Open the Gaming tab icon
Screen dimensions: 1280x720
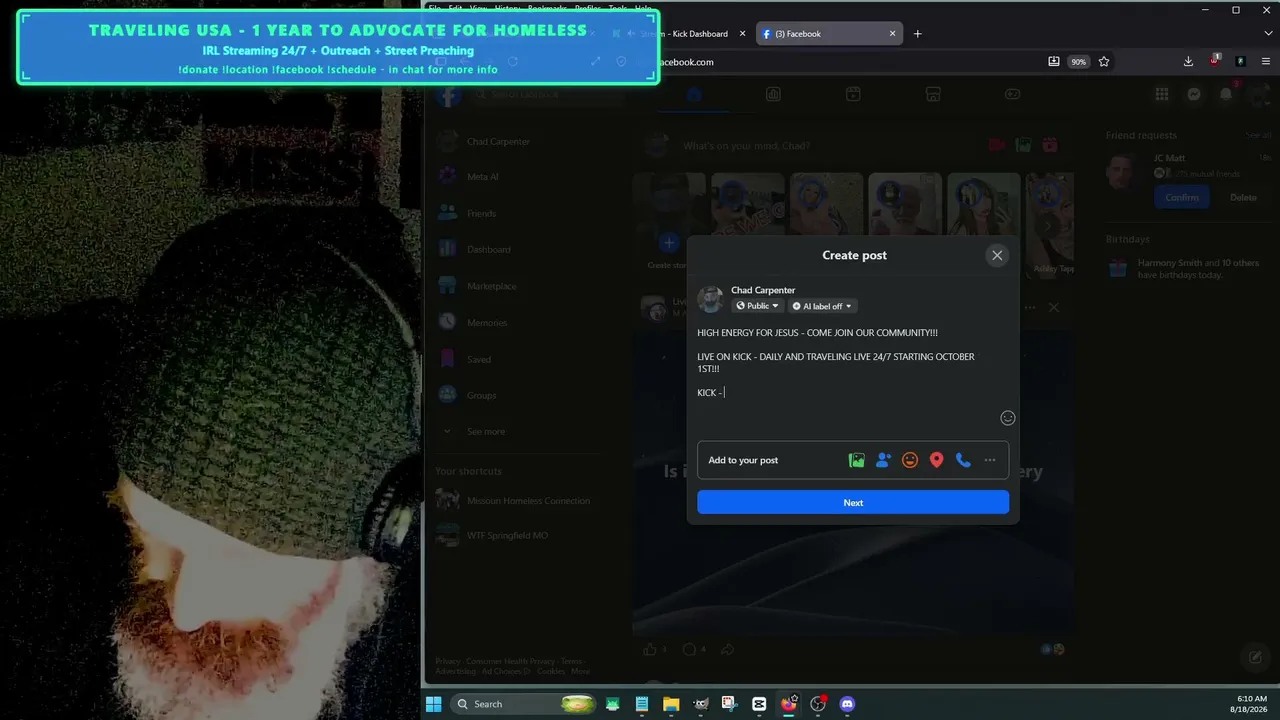[x=1012, y=94]
